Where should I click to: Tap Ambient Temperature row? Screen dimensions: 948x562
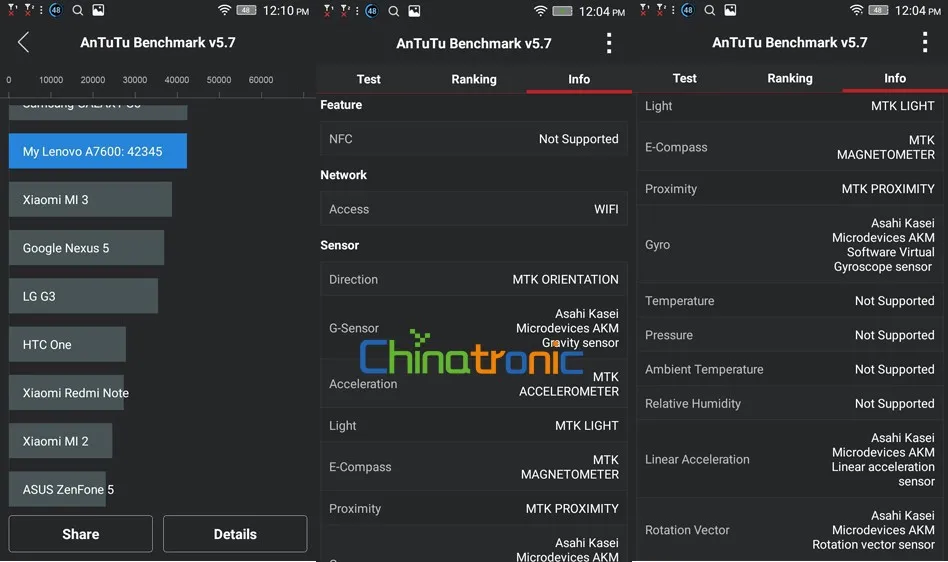(790, 369)
